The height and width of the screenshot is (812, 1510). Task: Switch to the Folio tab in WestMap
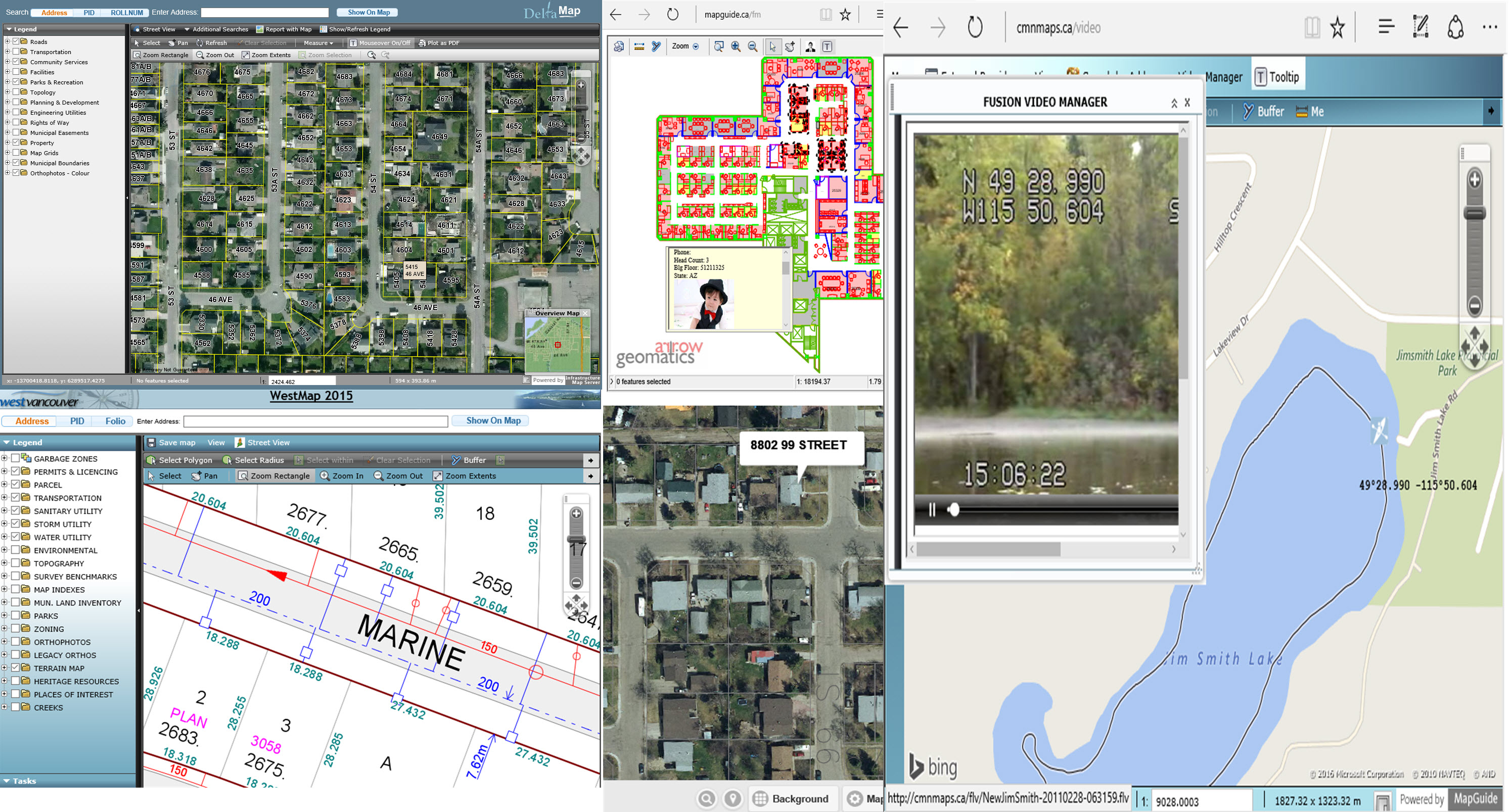click(115, 420)
